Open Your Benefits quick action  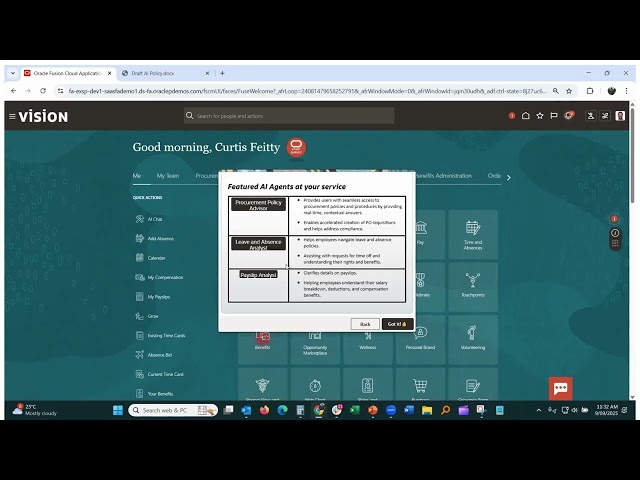pos(154,393)
